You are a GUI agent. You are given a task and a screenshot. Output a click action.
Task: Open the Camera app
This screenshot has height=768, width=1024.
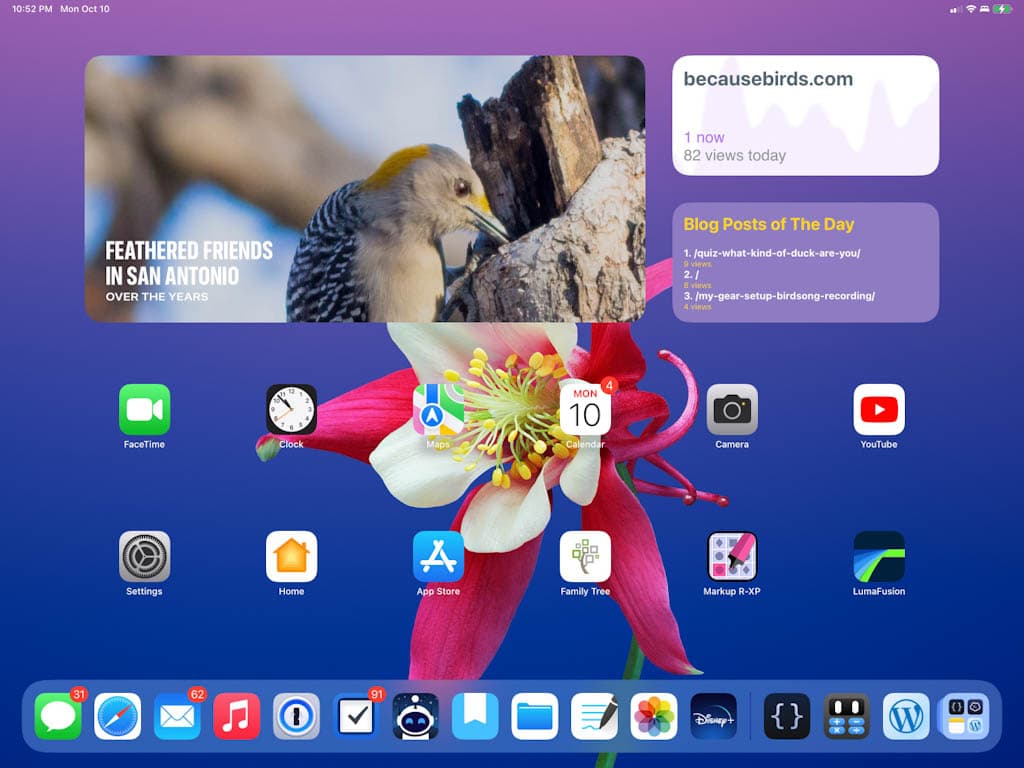coord(732,409)
